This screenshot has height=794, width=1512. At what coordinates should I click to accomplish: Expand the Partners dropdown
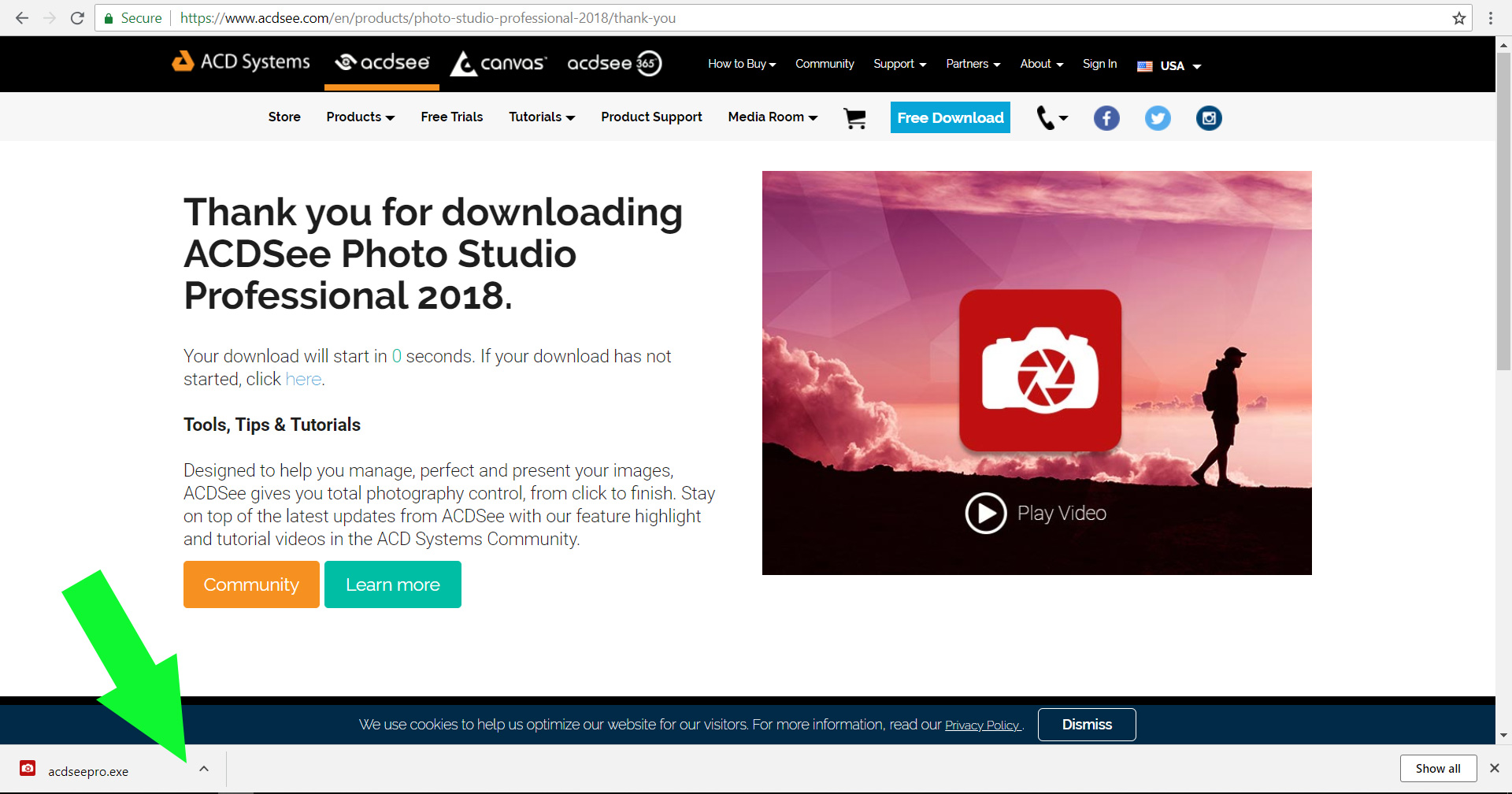[x=973, y=64]
